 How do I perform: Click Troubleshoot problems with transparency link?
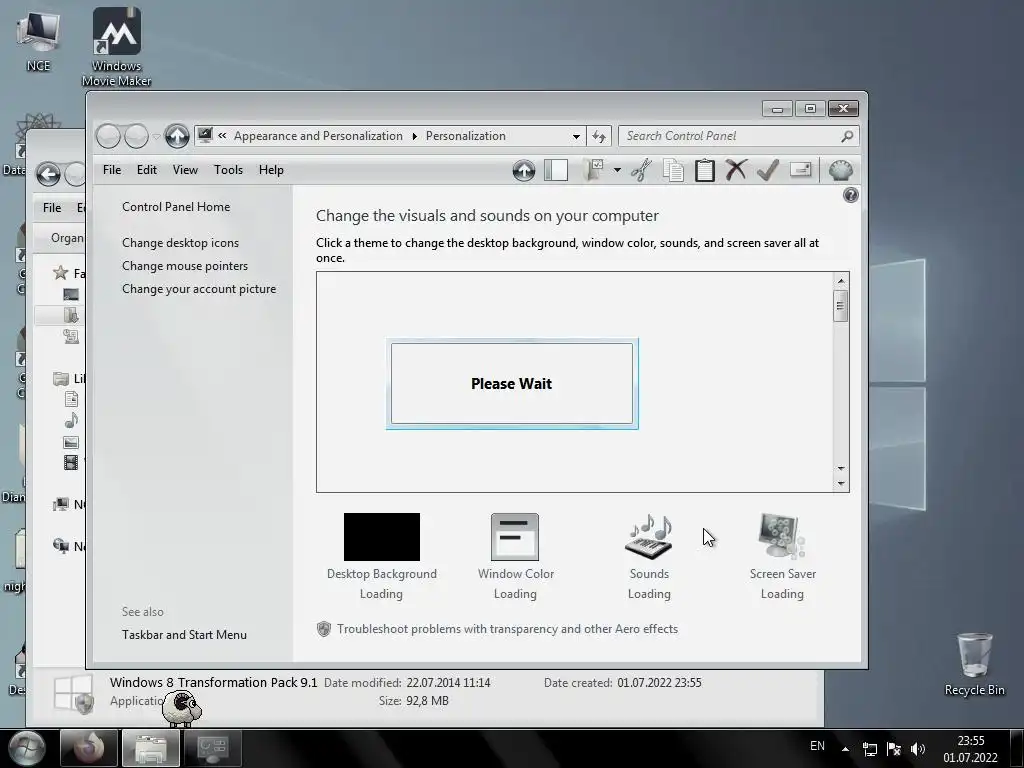point(507,629)
